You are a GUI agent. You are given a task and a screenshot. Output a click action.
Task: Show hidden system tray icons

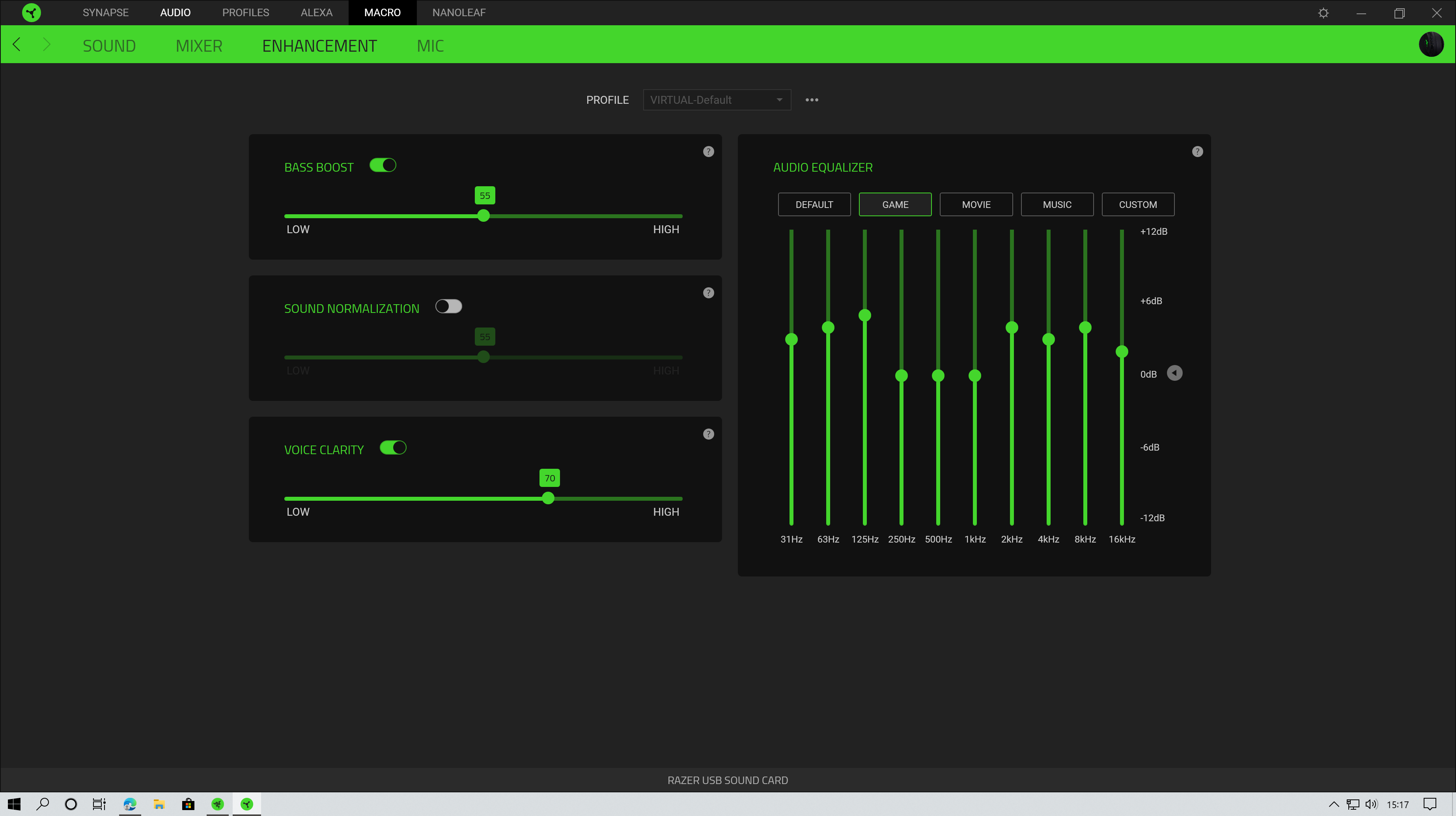(x=1333, y=804)
